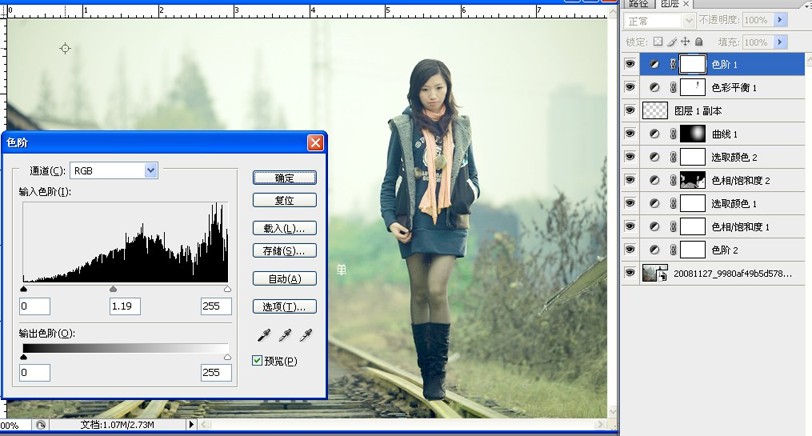Hide the 色阶 1 layer
Screen dimensions: 812x436
630,64
